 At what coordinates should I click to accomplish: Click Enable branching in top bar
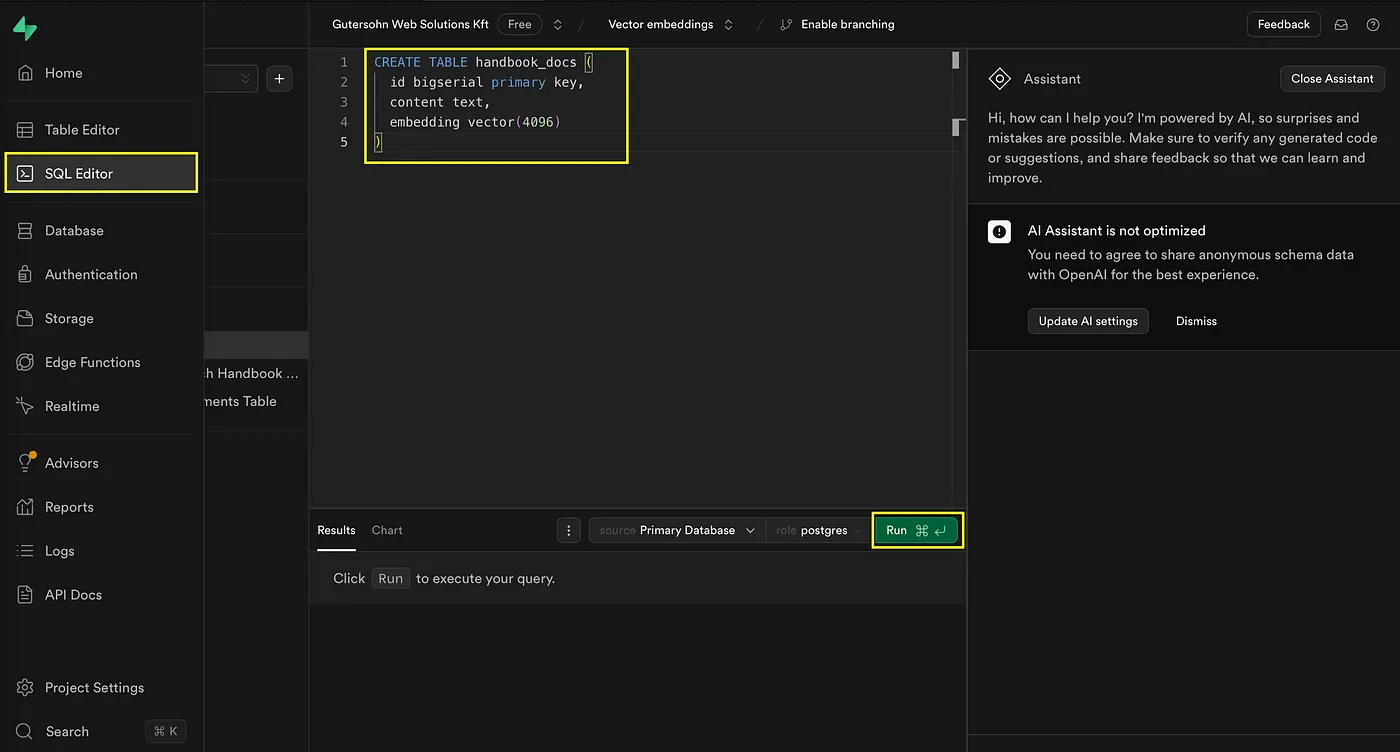(x=837, y=25)
